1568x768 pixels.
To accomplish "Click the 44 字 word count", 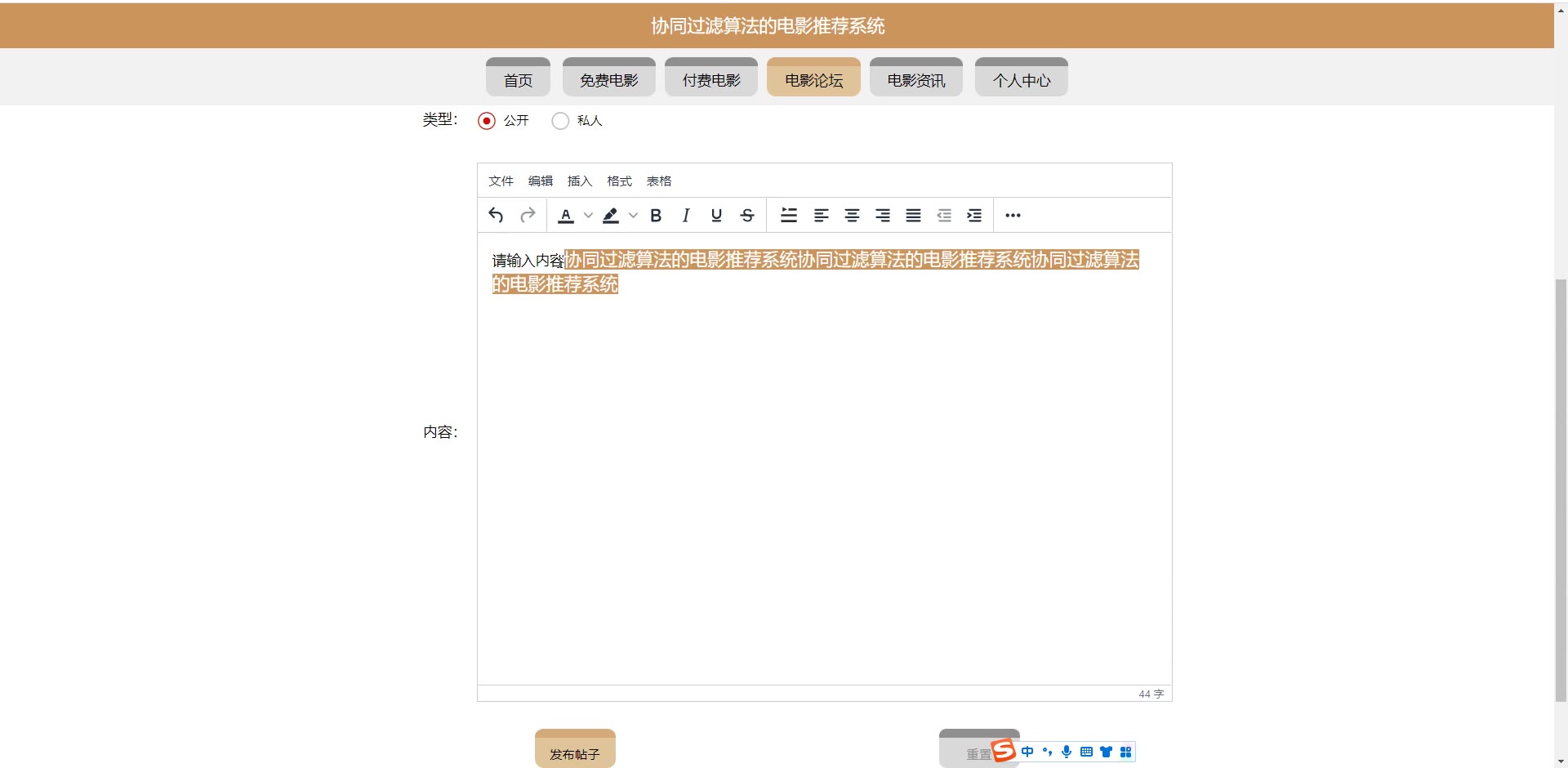I will [1151, 694].
